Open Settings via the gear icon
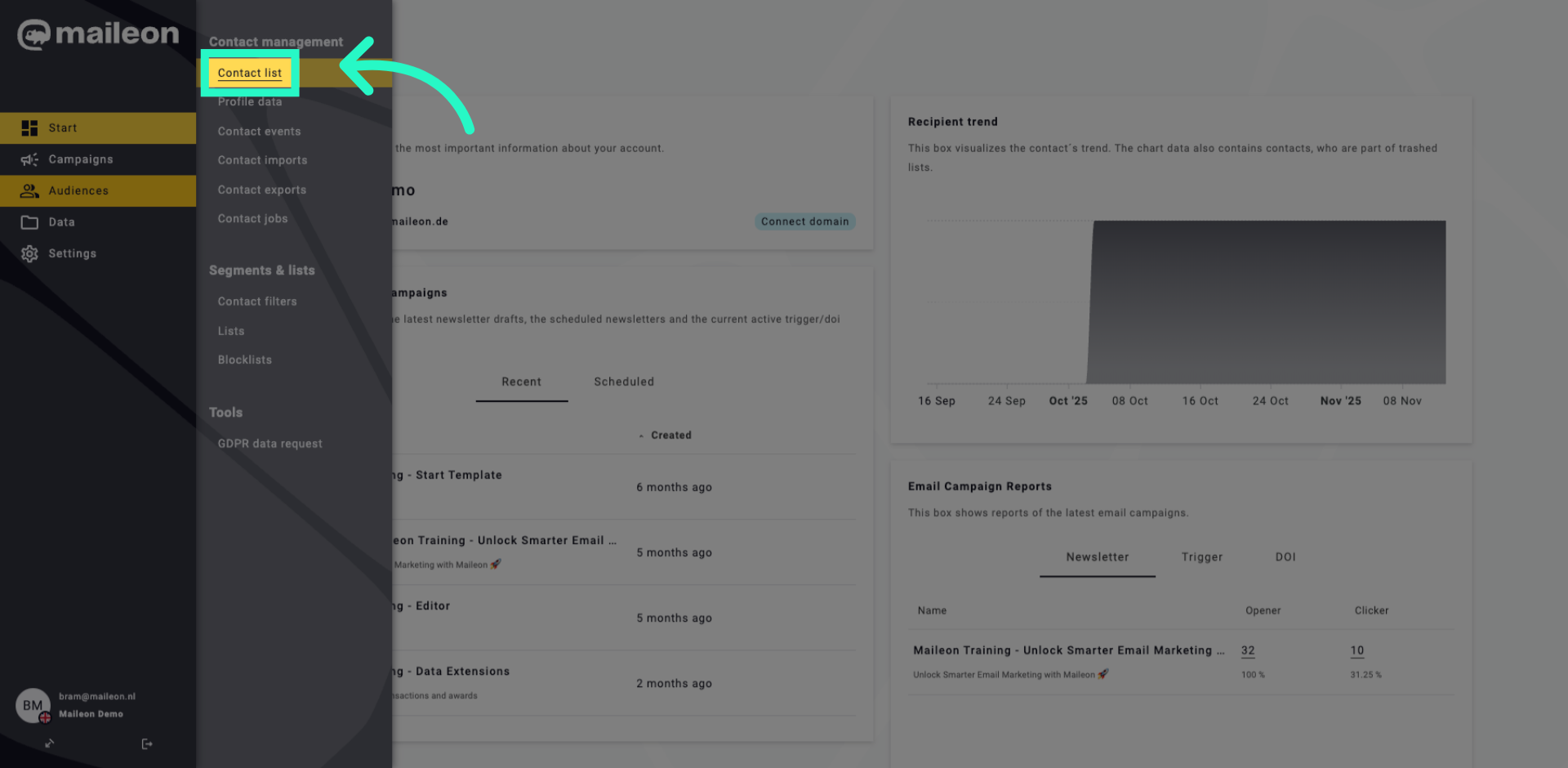The height and width of the screenshot is (768, 1568). pos(29,253)
